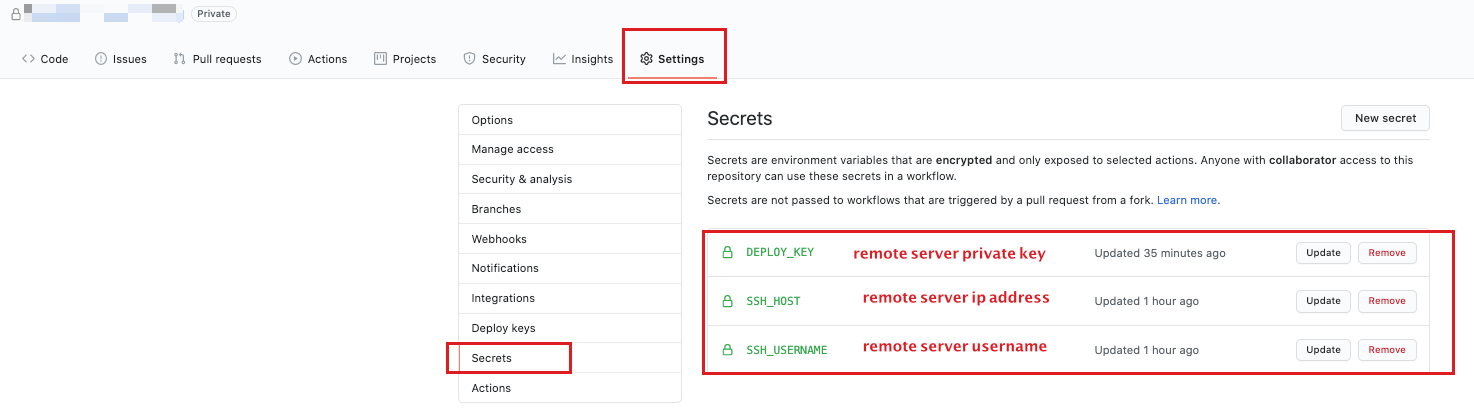Open the Actions tab
Screen dimensions: 1474x412
coord(318,59)
